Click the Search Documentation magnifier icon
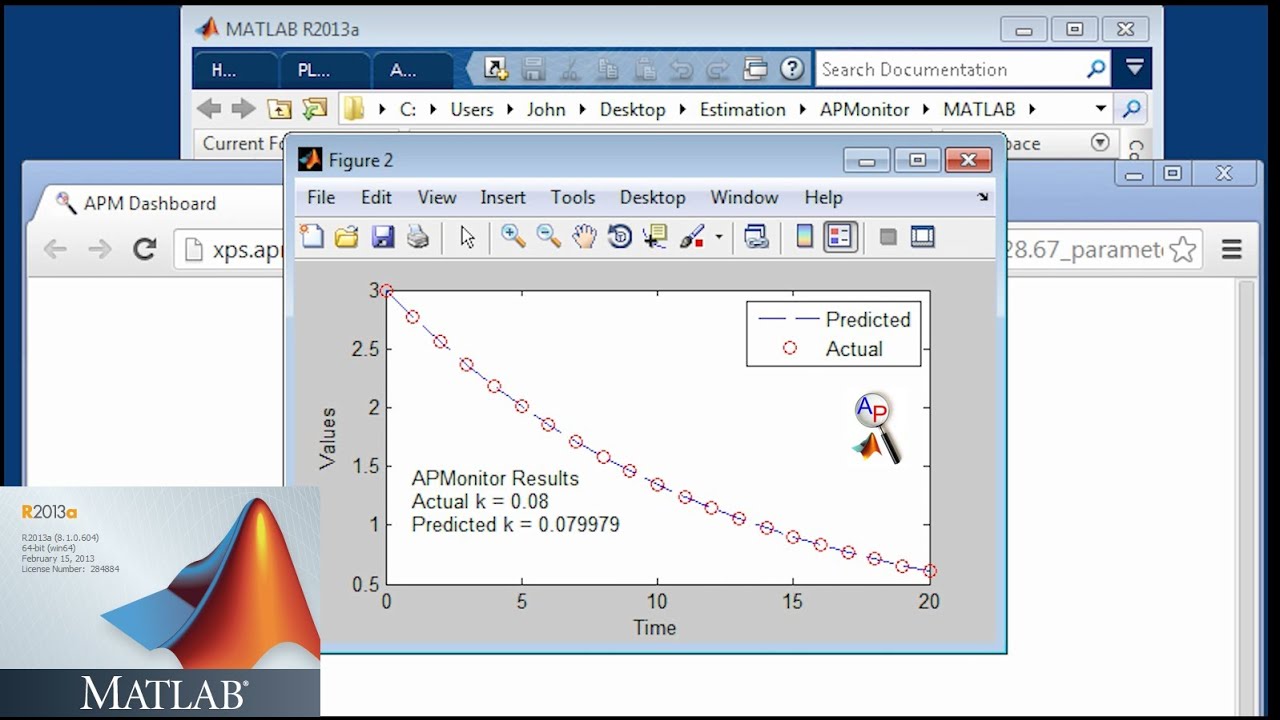1280x720 pixels. 1097,69
